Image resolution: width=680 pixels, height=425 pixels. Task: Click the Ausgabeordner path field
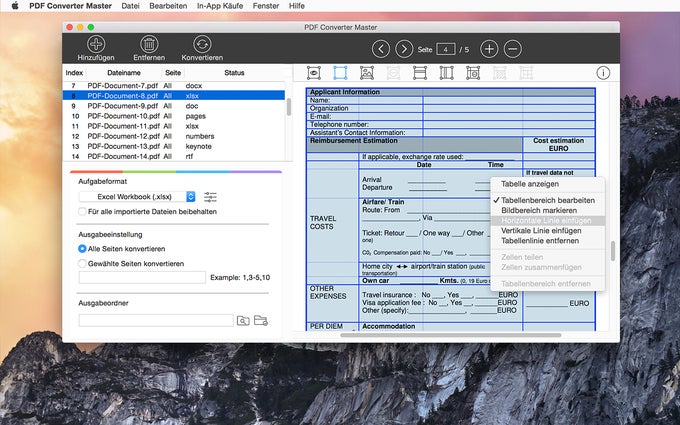tap(156, 320)
